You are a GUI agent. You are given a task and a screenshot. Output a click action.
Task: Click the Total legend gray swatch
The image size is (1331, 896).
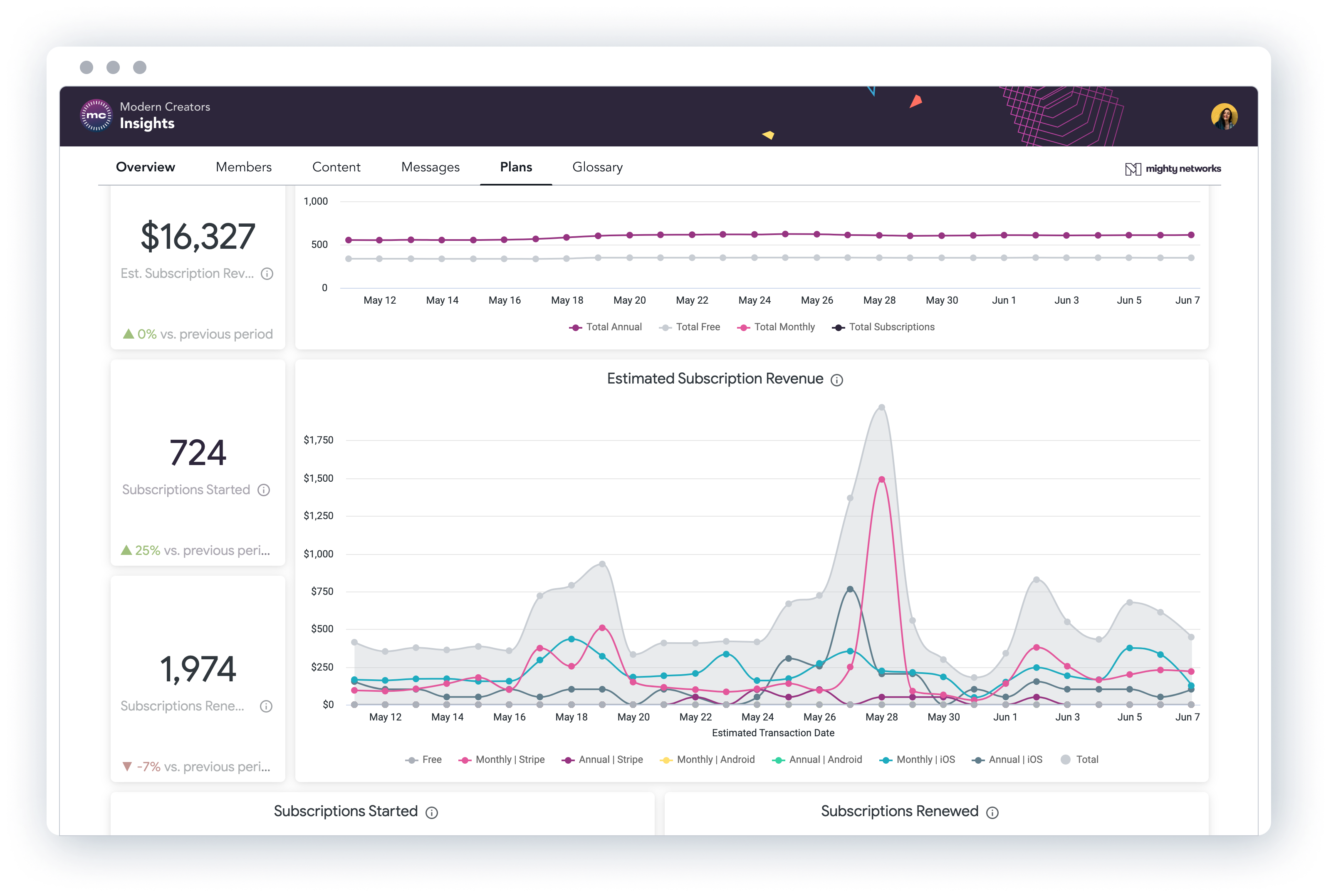[1065, 760]
